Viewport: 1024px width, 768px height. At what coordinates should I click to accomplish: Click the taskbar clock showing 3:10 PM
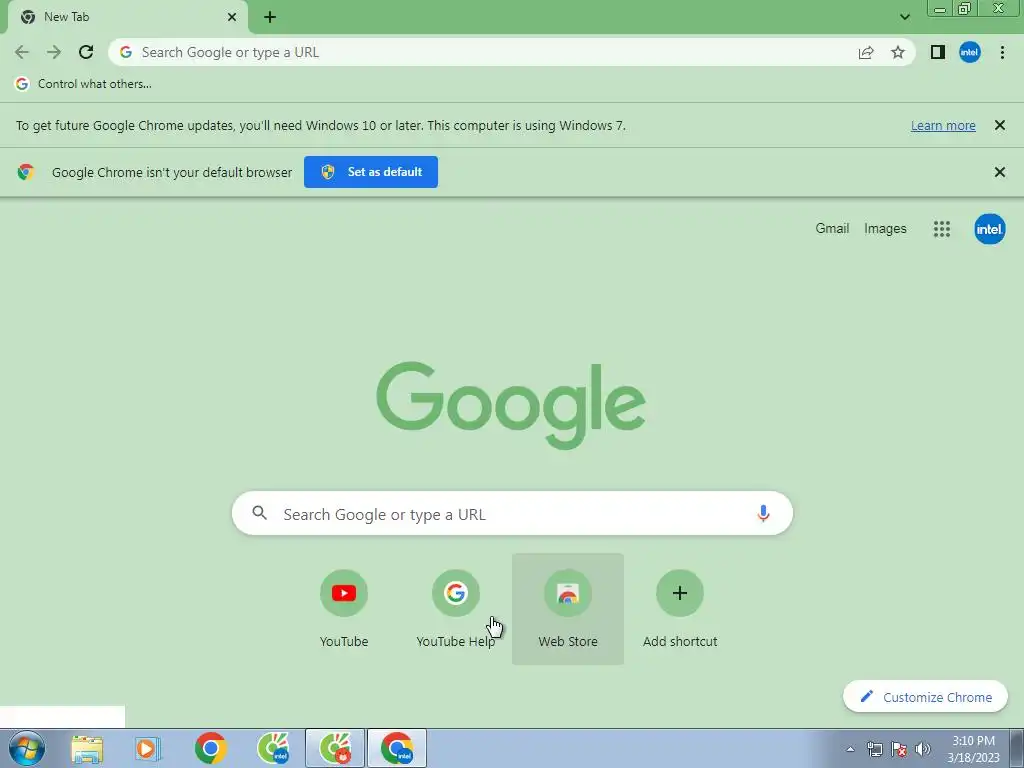click(x=973, y=748)
